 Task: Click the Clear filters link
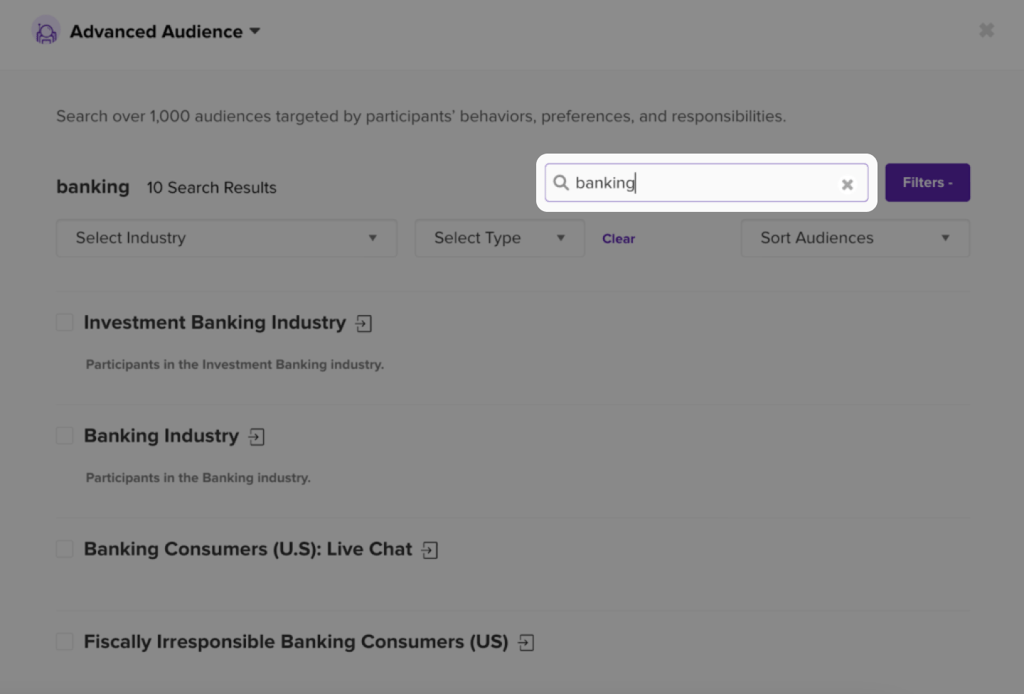618,239
